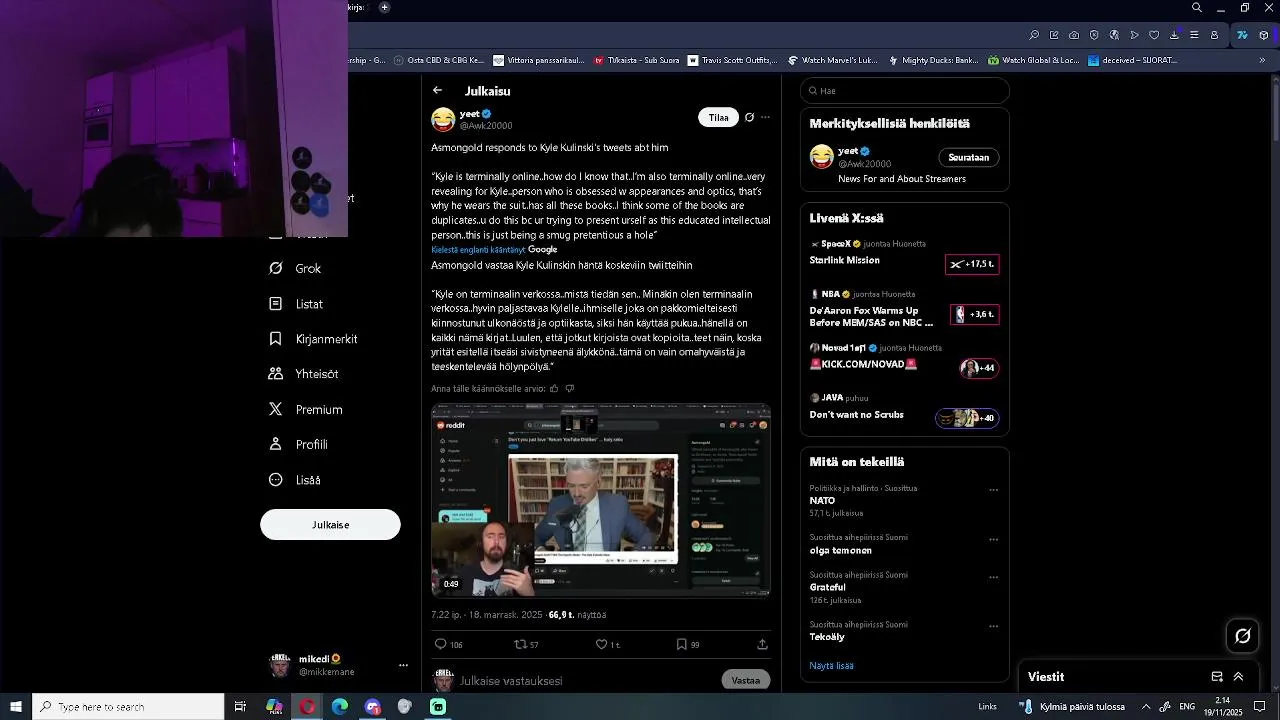Screen dimensions: 1280x720
Task: Open the deceived – SUORAT bookmark
Action: 1133,60
